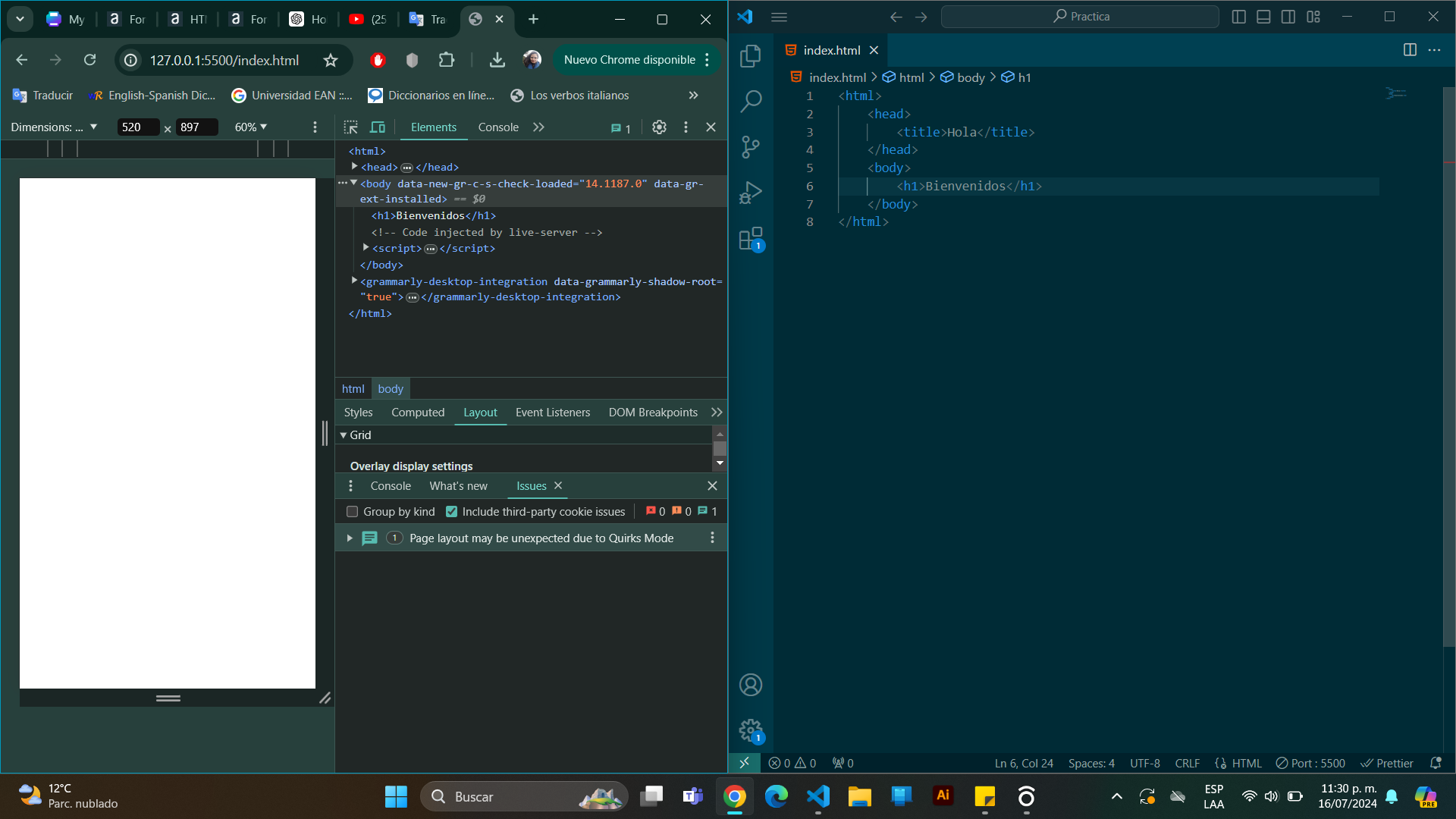Image resolution: width=1456 pixels, height=819 pixels.
Task: Open Los verbos italianos bookmark
Action: 570,96
